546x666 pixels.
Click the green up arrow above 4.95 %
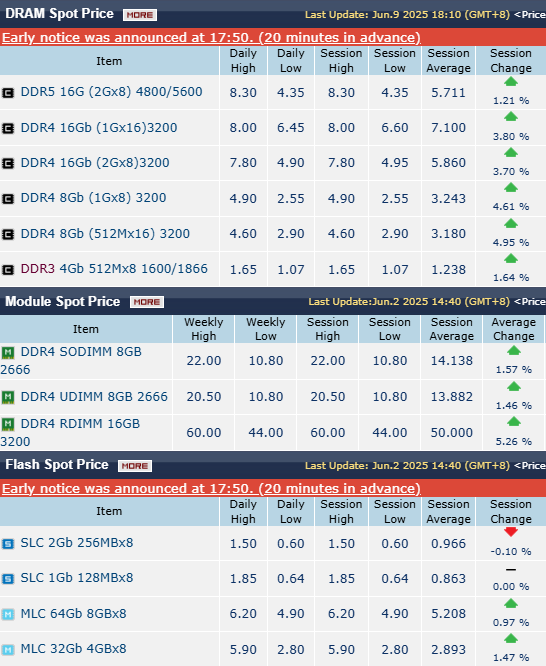click(x=511, y=223)
